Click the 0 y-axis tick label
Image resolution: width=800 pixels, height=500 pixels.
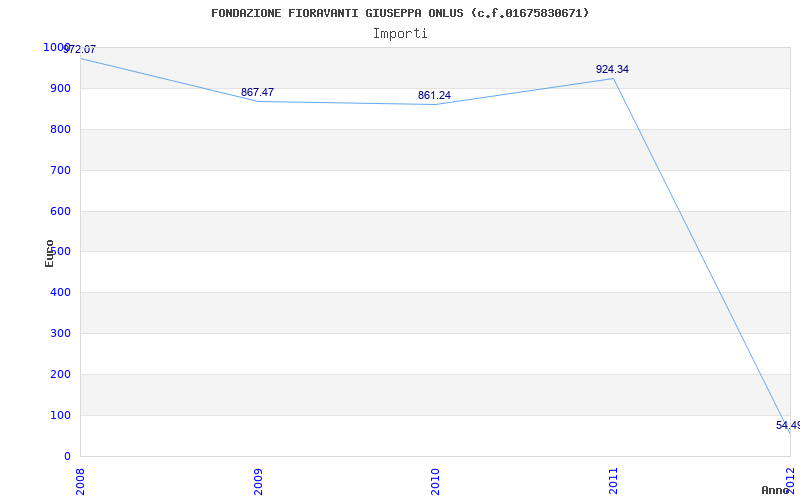point(67,457)
